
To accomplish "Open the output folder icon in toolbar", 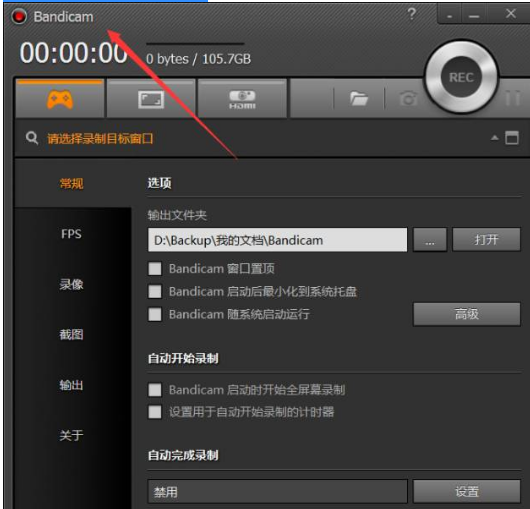I will coord(359,98).
